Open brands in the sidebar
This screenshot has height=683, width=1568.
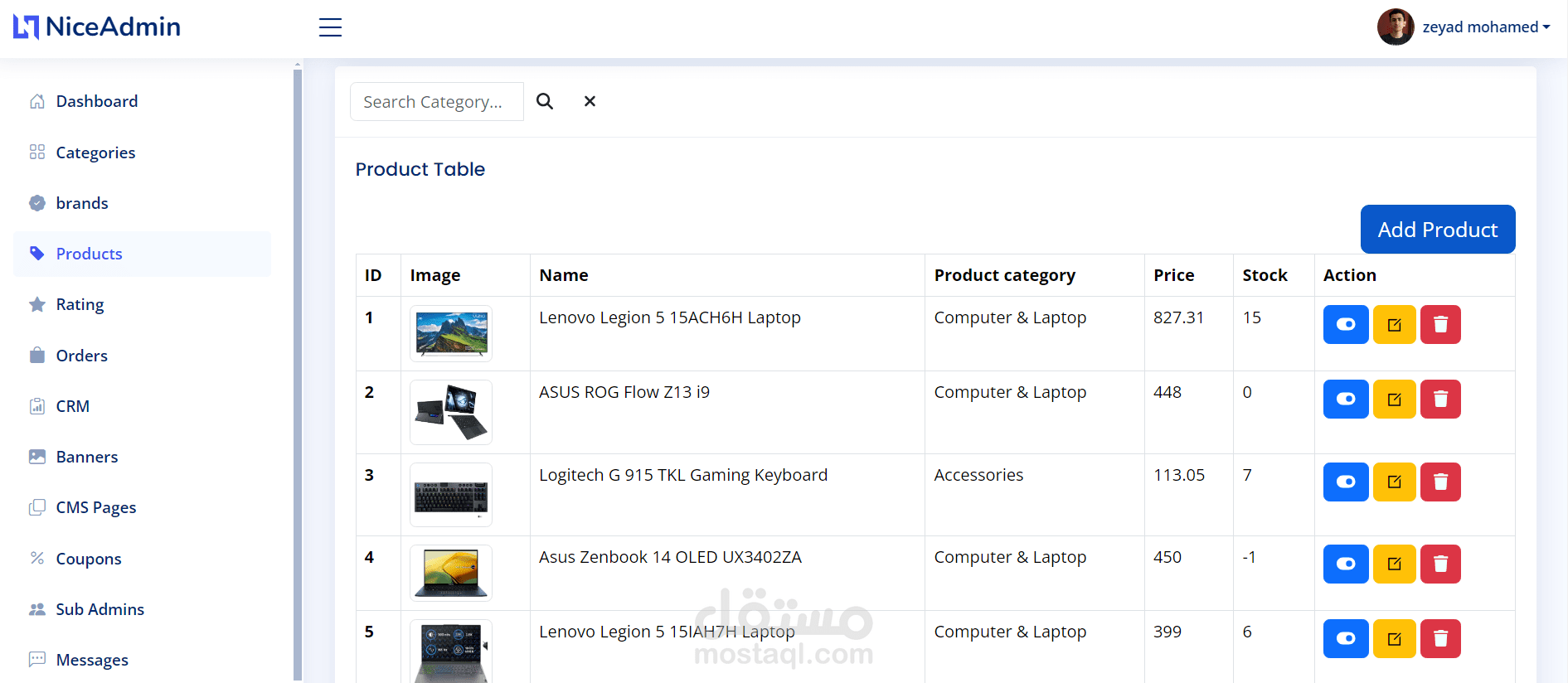pos(142,203)
